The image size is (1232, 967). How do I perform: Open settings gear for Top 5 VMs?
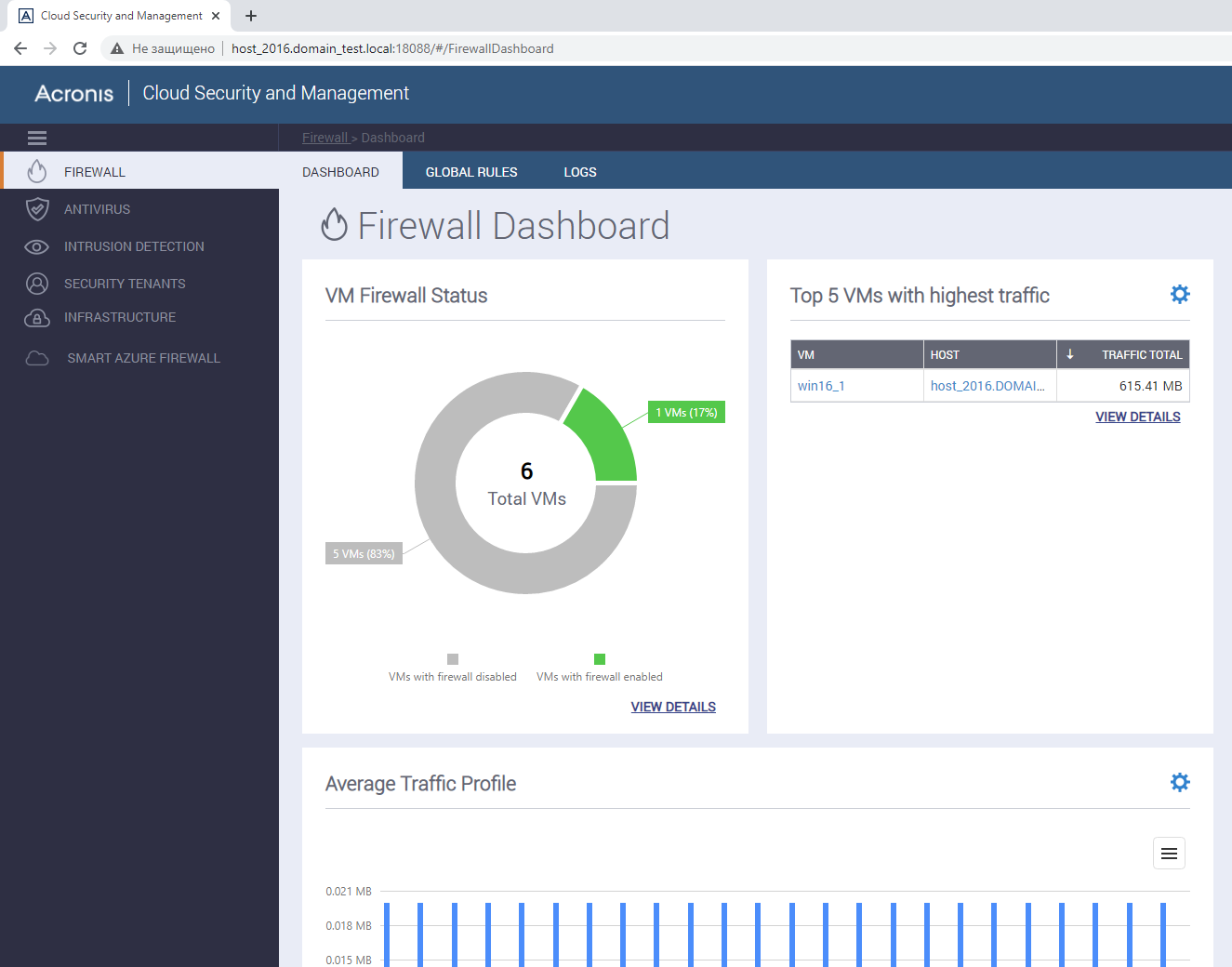click(x=1179, y=295)
